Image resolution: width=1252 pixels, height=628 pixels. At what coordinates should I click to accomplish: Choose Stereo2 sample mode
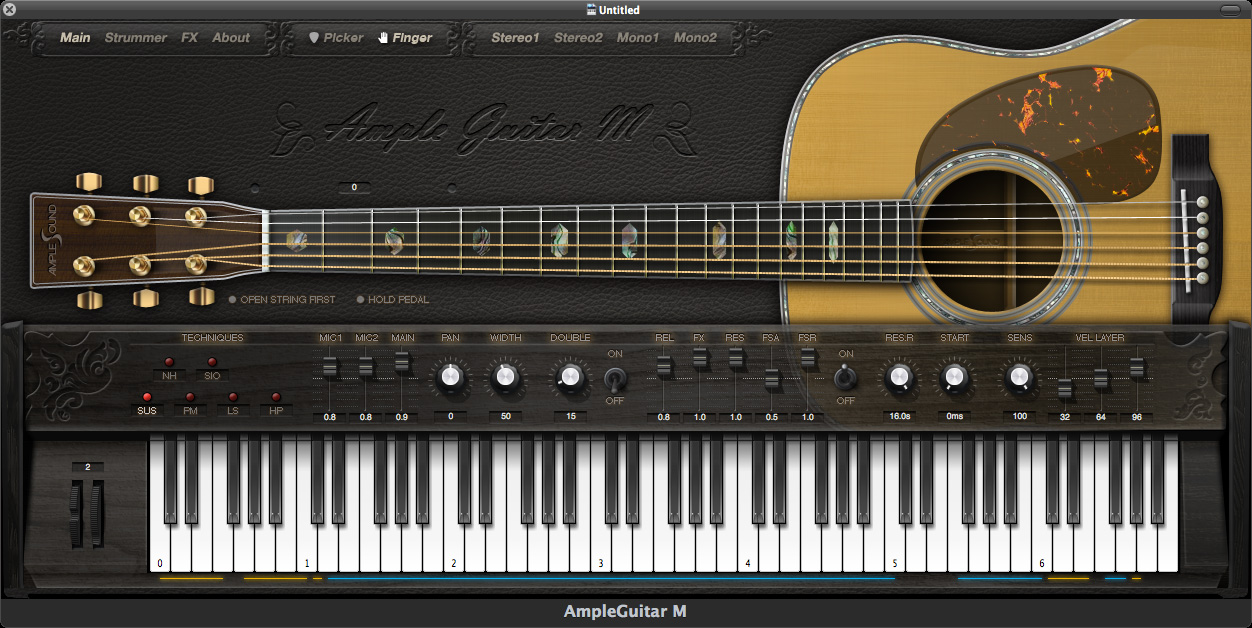(x=578, y=38)
